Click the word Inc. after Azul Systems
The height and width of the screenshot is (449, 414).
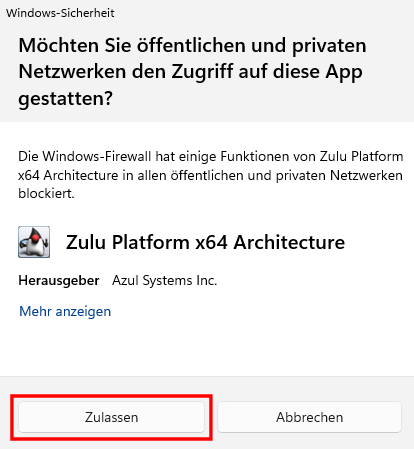pyautogui.click(x=207, y=280)
